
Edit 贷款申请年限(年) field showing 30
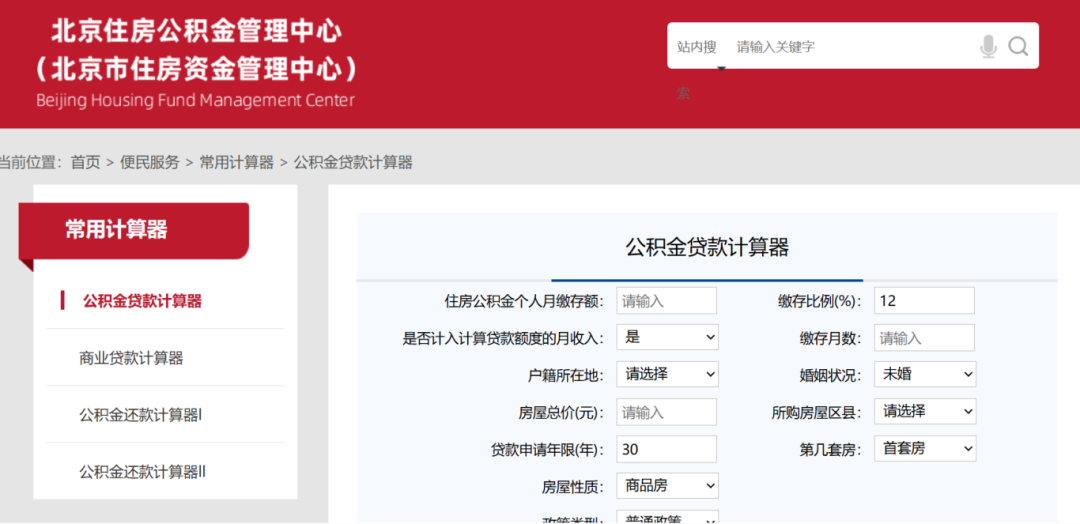coord(666,449)
